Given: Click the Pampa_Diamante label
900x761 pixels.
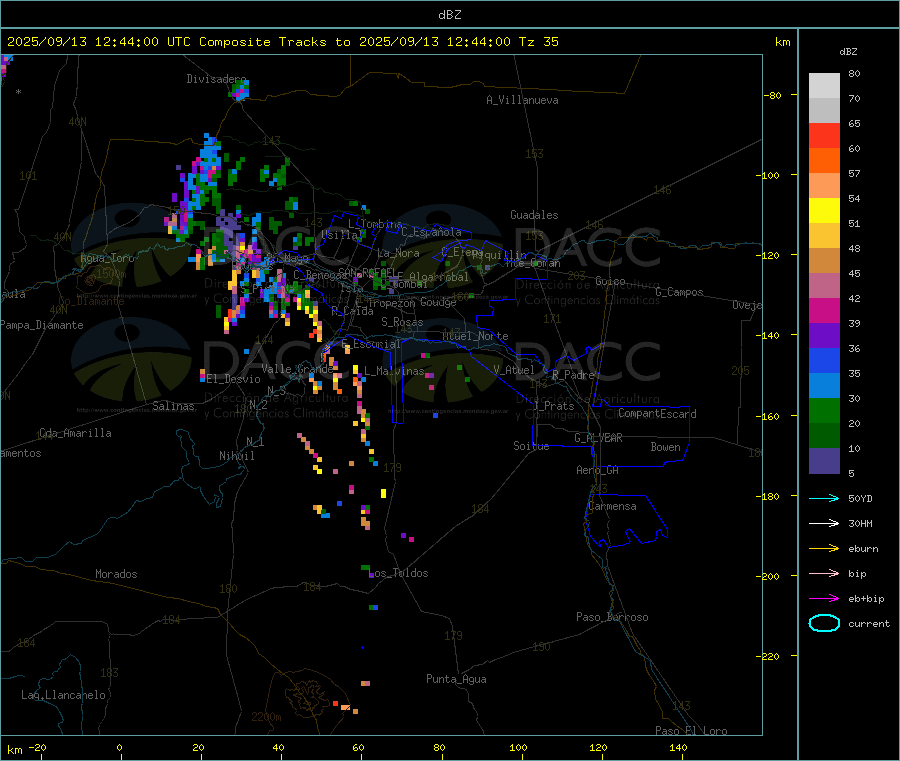Looking at the screenshot, I should (42, 325).
